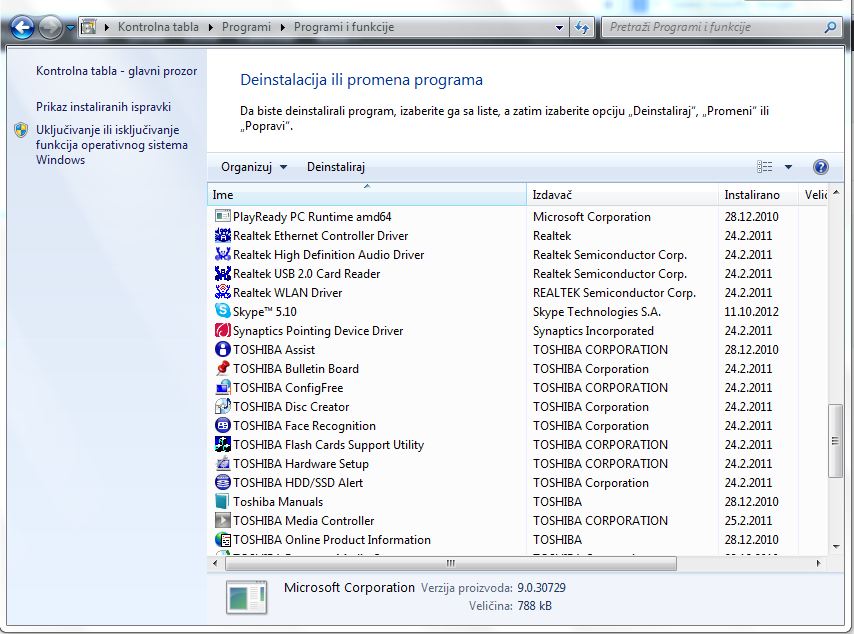Expand the arrow after Kontrolna tabla breadcrumb
854x634 pixels.
pos(210,27)
